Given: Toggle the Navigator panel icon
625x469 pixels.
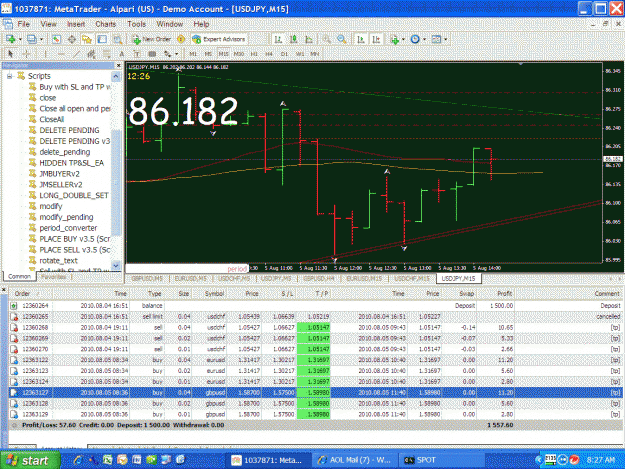Looking at the screenshot, I should (x=87, y=39).
